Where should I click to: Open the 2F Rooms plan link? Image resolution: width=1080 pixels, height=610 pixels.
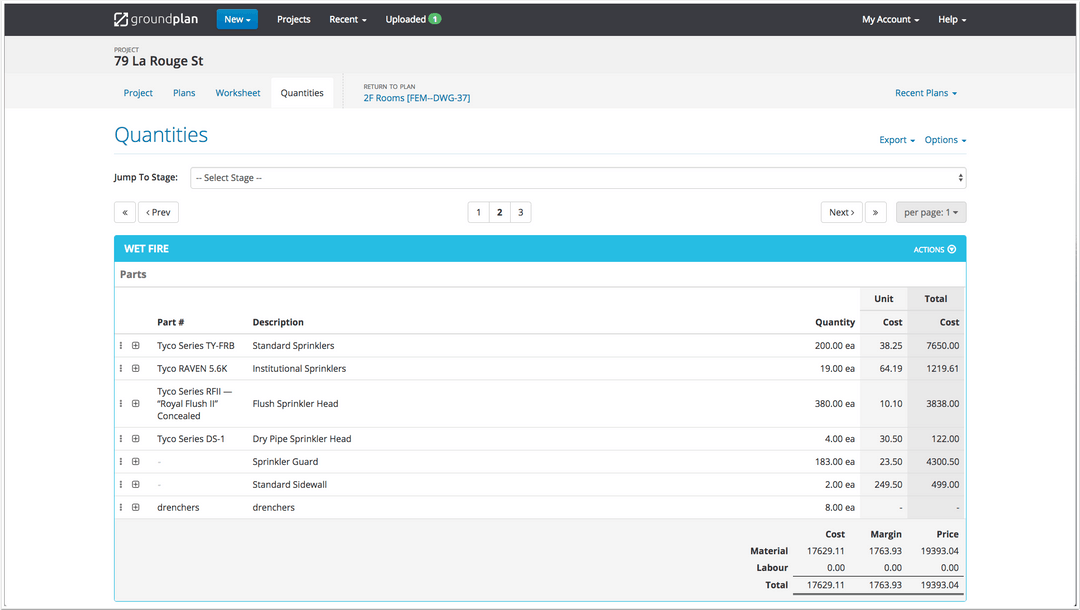pos(416,98)
